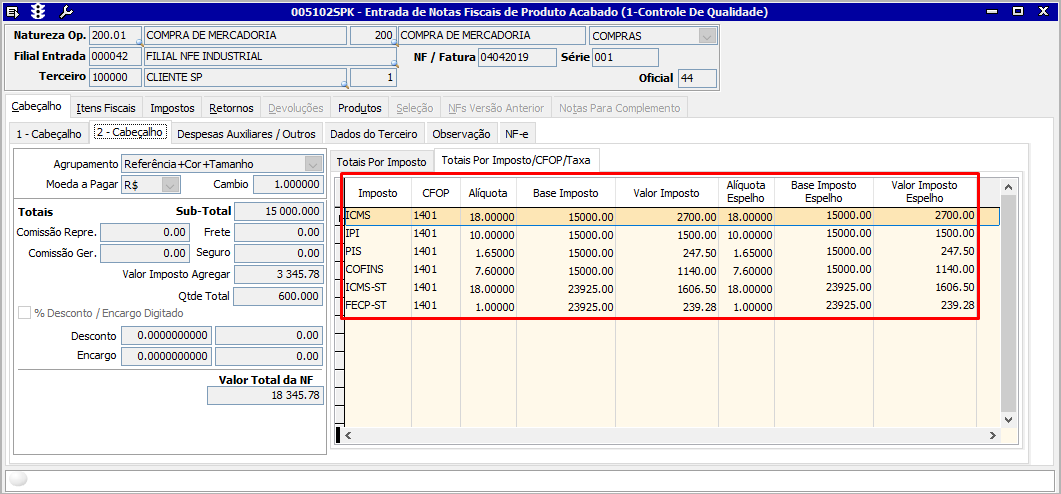This screenshot has height=494, width=1061.
Task: Click the Imposto column header
Action: (x=378, y=193)
